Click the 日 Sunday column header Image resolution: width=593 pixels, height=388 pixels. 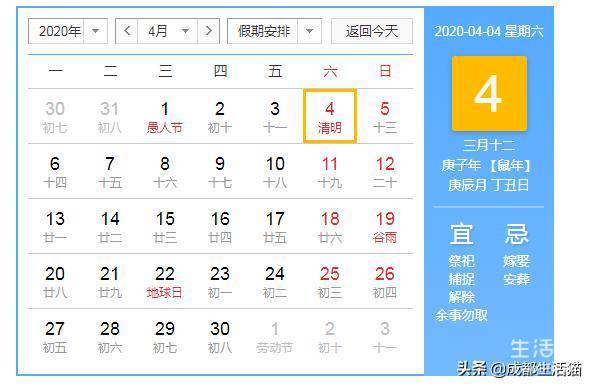(x=385, y=71)
